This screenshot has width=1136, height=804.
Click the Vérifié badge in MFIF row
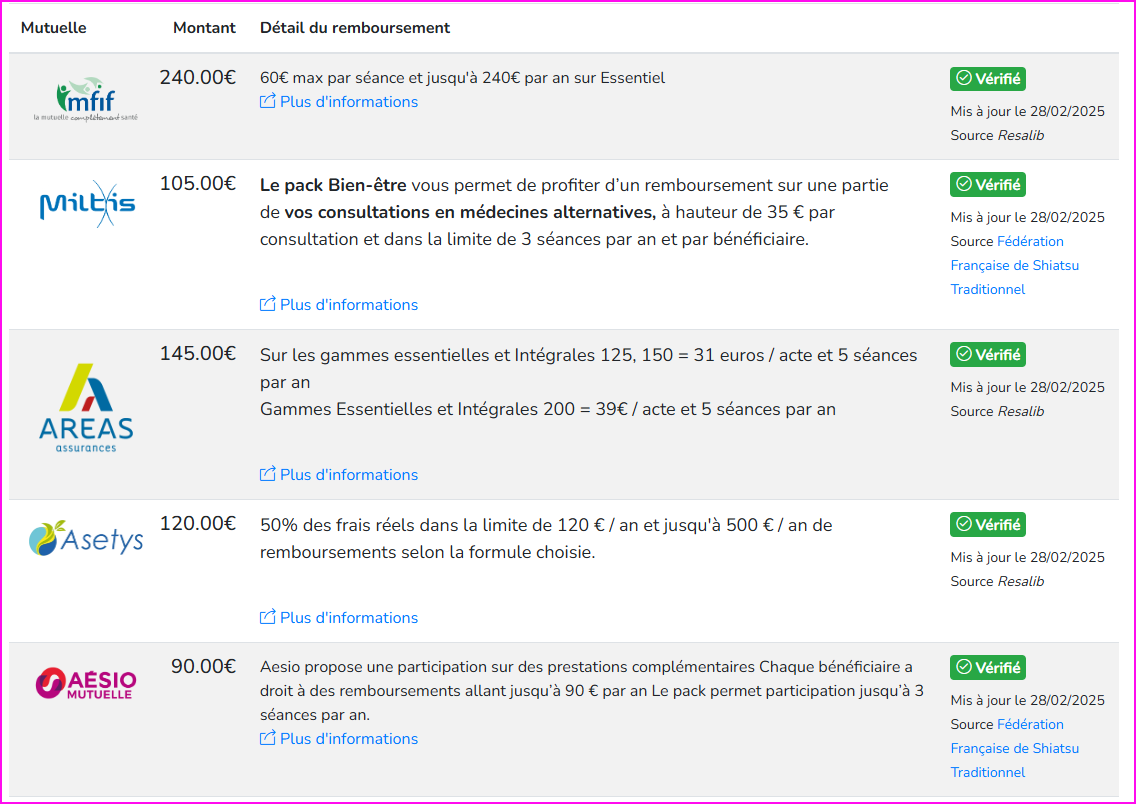[988, 79]
